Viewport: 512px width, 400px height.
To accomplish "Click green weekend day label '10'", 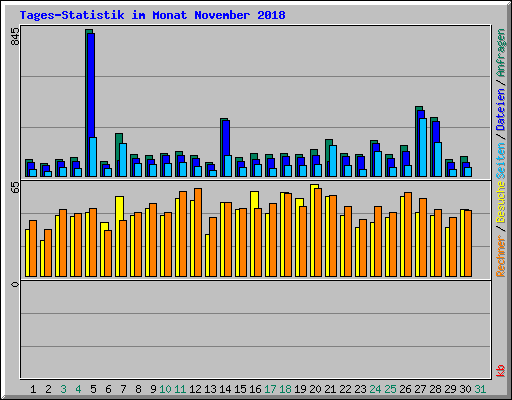I will 165,389.
